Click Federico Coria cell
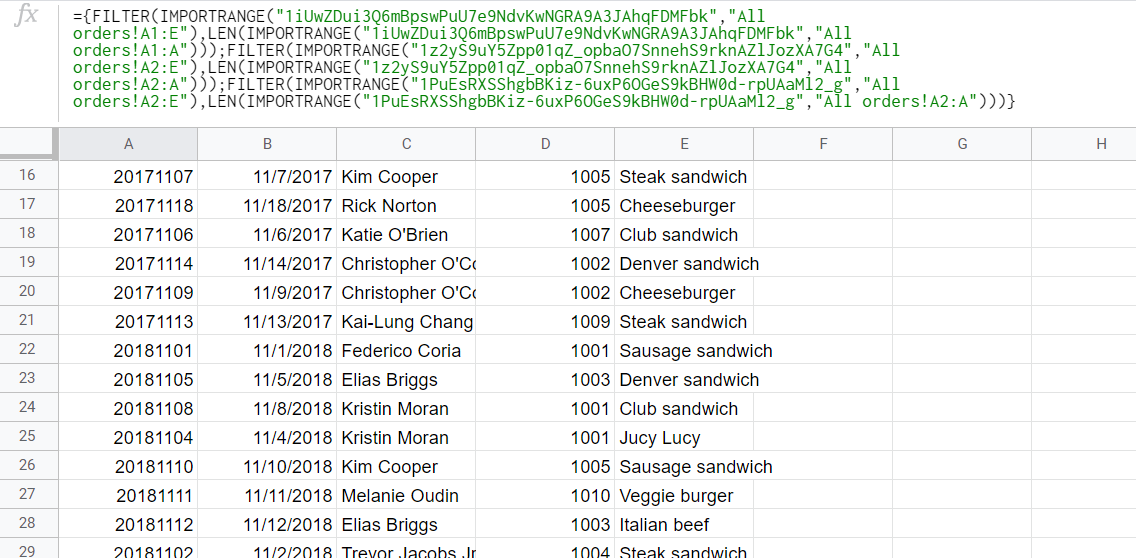Image resolution: width=1136 pixels, height=558 pixels. click(x=406, y=350)
